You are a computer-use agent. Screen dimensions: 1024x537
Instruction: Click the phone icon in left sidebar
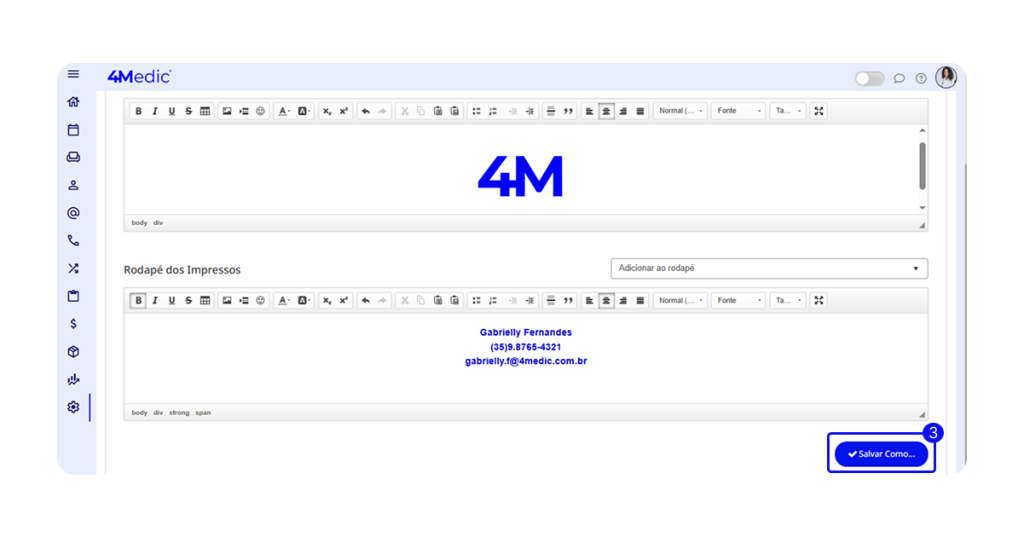73,241
